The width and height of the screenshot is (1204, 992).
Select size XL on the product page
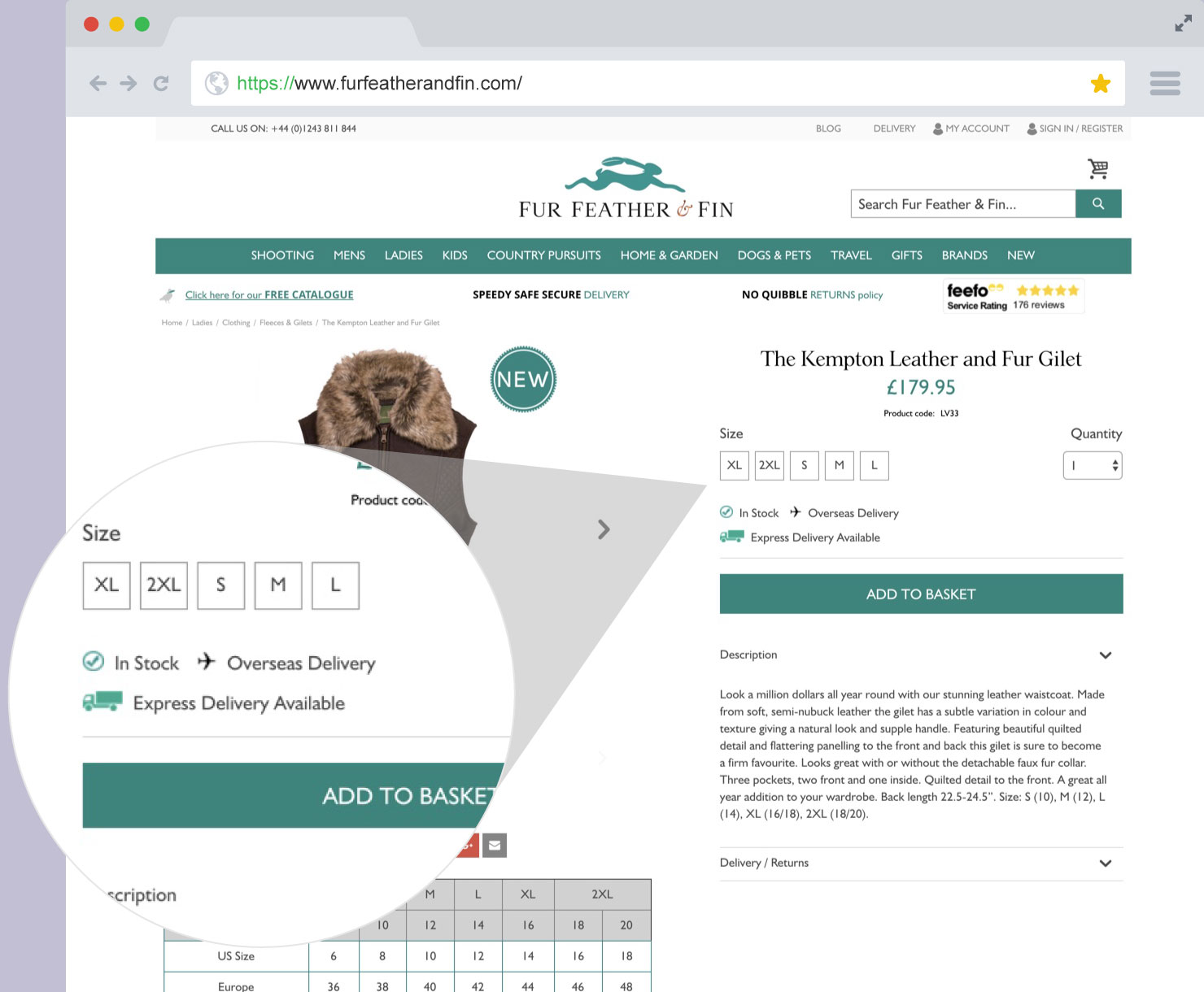735,465
